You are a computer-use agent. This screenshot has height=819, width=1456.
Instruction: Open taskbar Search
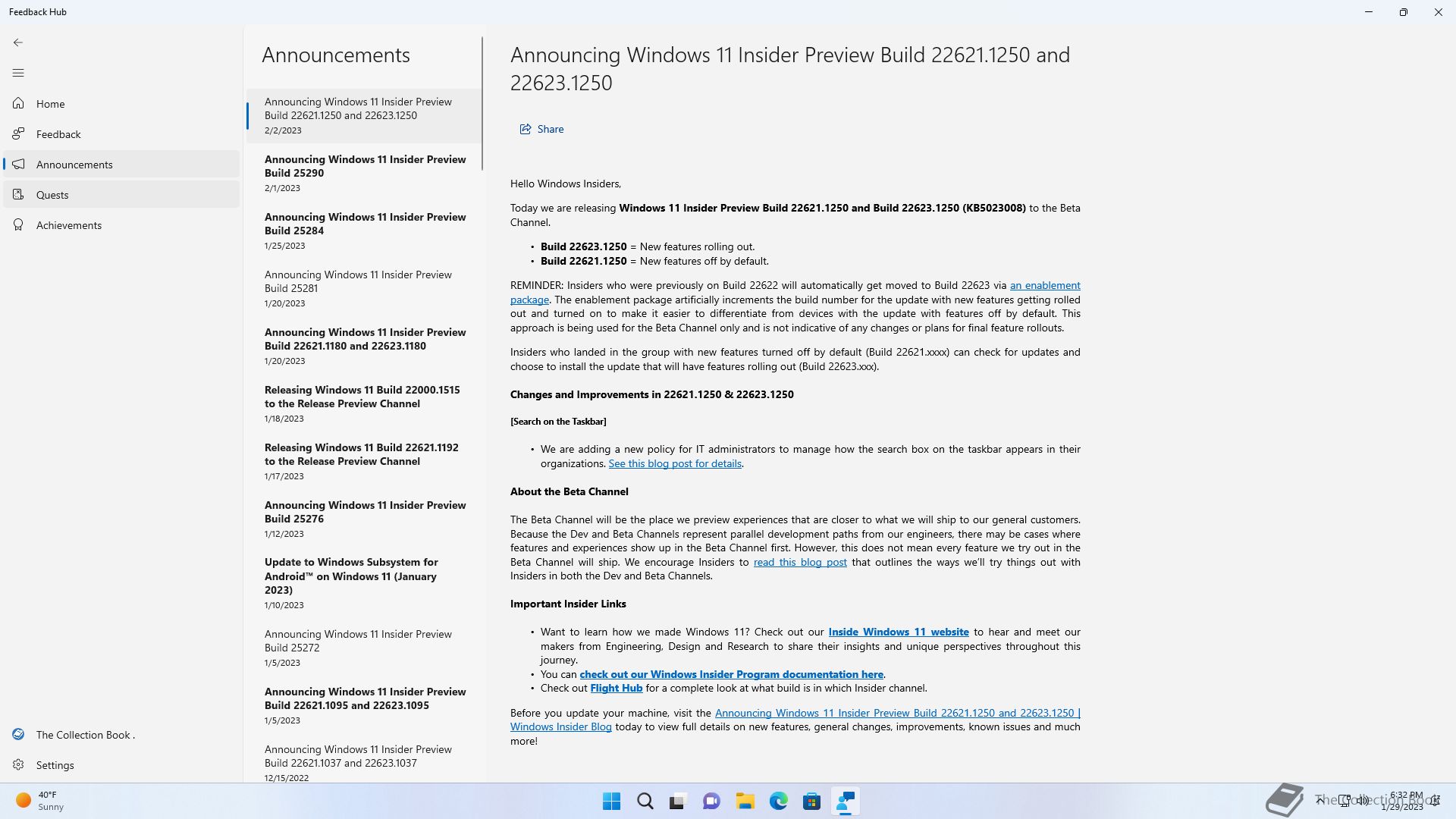pyautogui.click(x=645, y=802)
